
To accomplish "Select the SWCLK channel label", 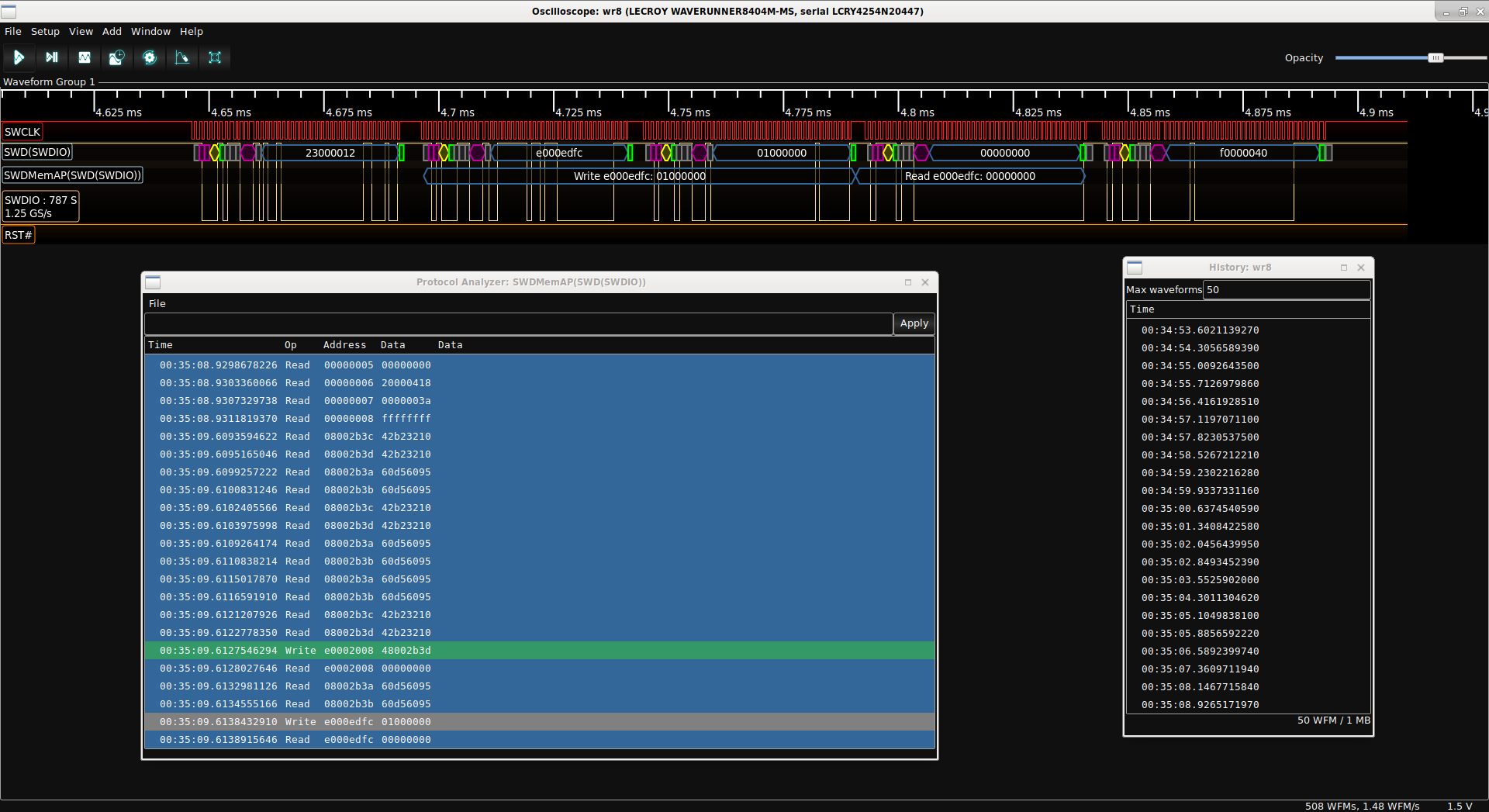I will (x=22, y=132).
